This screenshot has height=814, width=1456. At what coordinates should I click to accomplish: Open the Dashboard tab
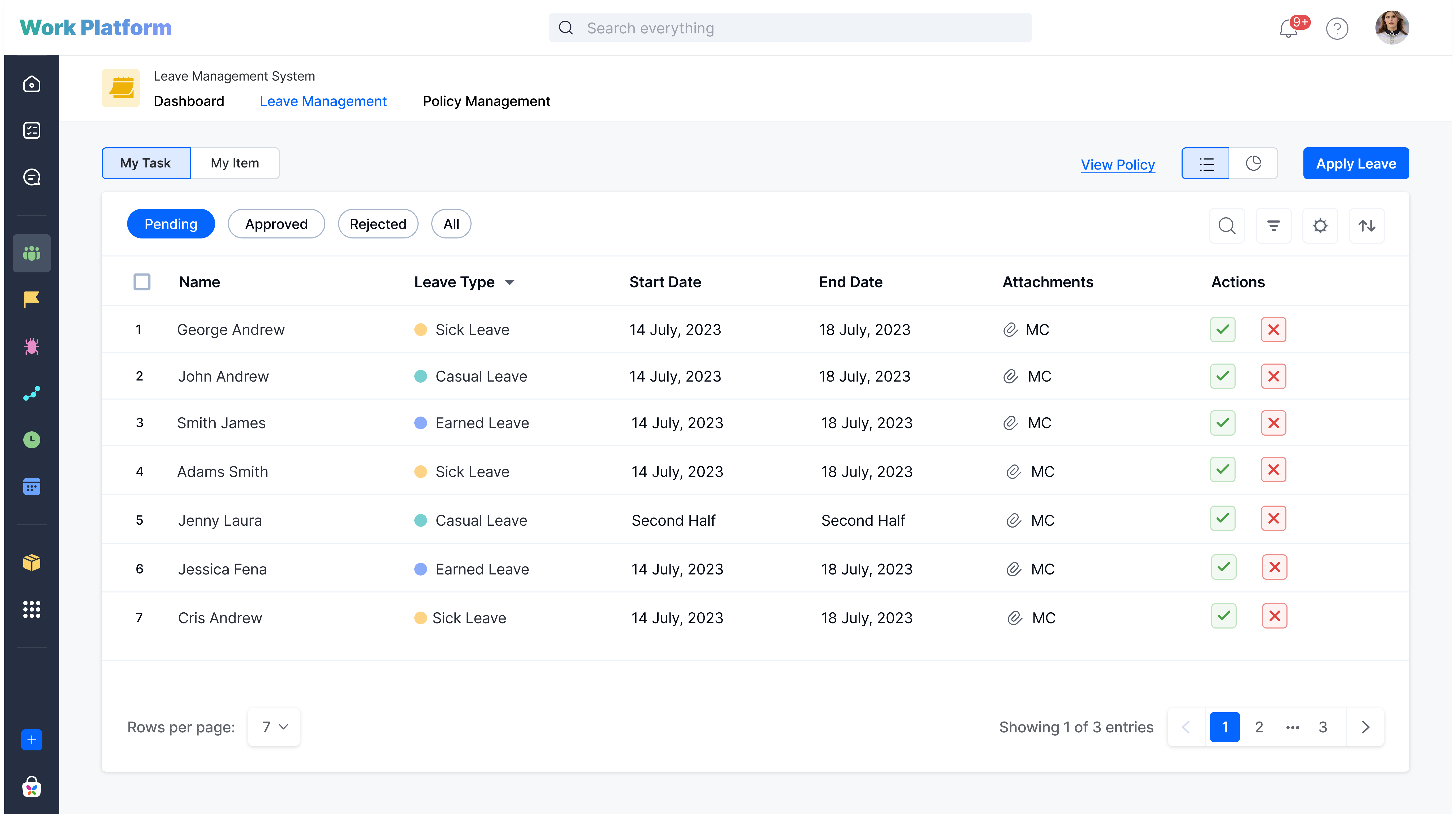(x=189, y=101)
